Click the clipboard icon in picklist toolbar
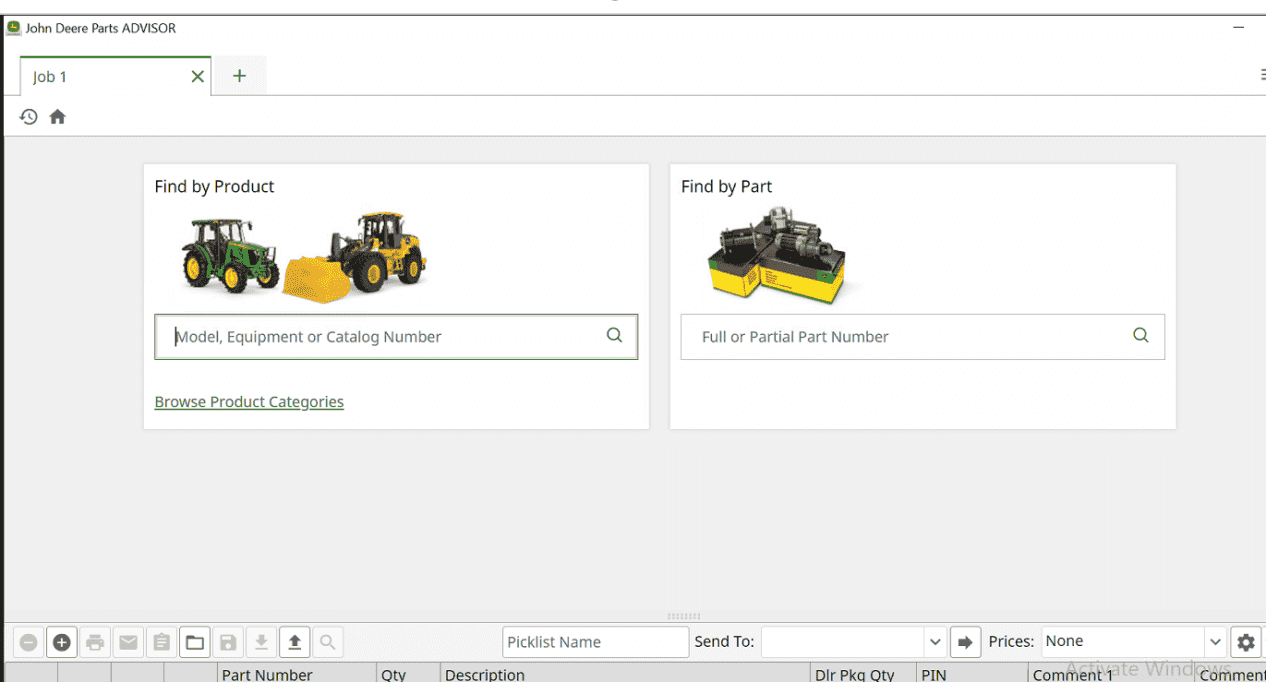 (x=161, y=642)
